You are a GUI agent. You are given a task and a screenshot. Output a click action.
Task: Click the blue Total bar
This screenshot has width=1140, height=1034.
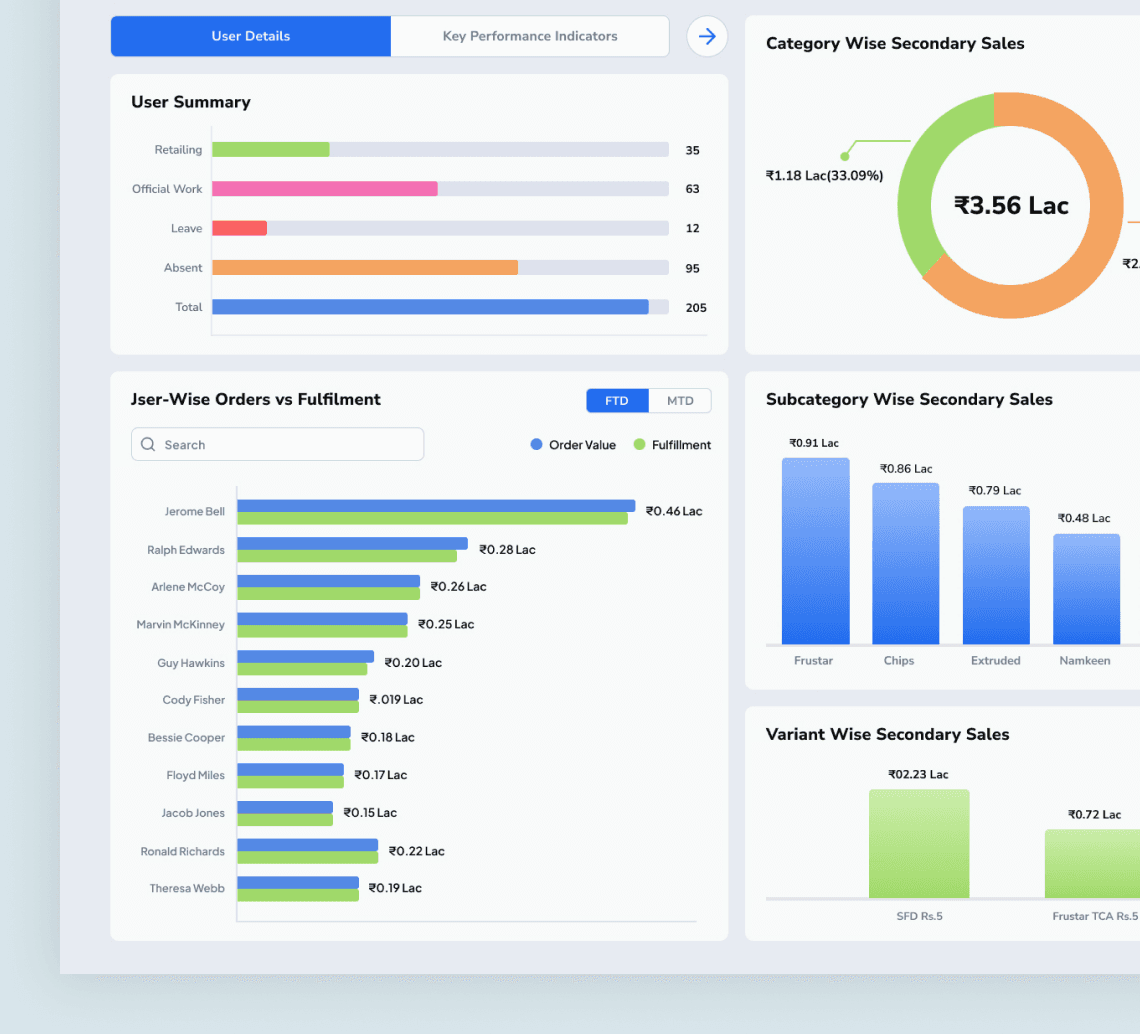430,307
